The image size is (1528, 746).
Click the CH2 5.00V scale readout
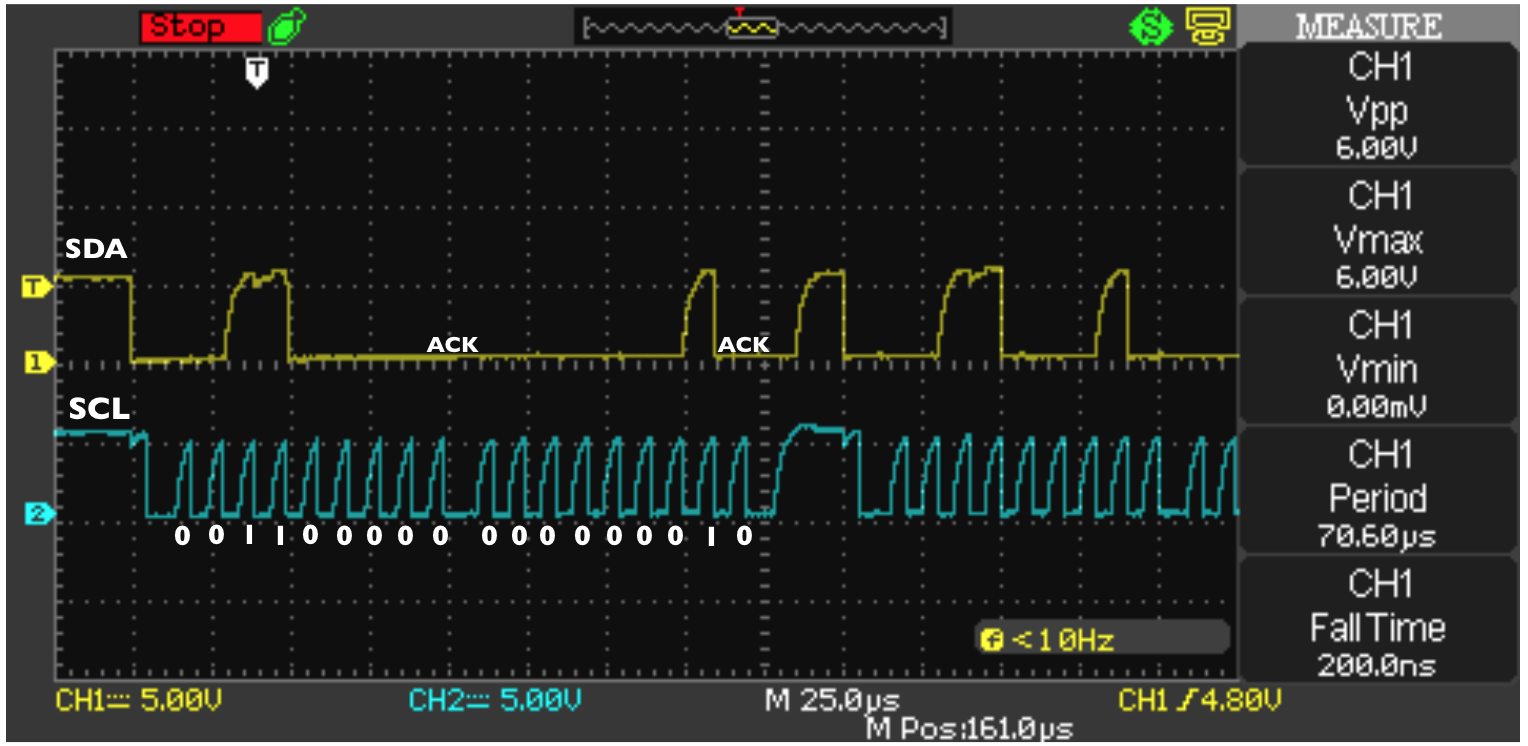494,699
